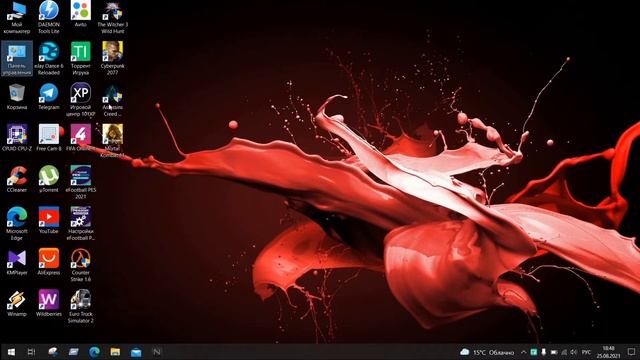Open the AliExpress desktop shortcut

49,262
